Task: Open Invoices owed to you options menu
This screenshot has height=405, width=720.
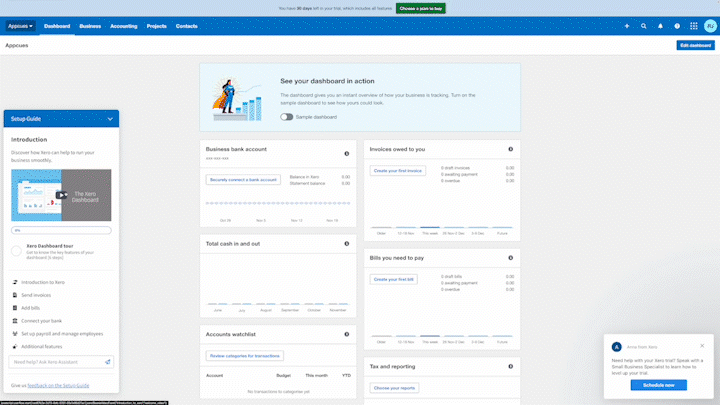Action: [511, 149]
